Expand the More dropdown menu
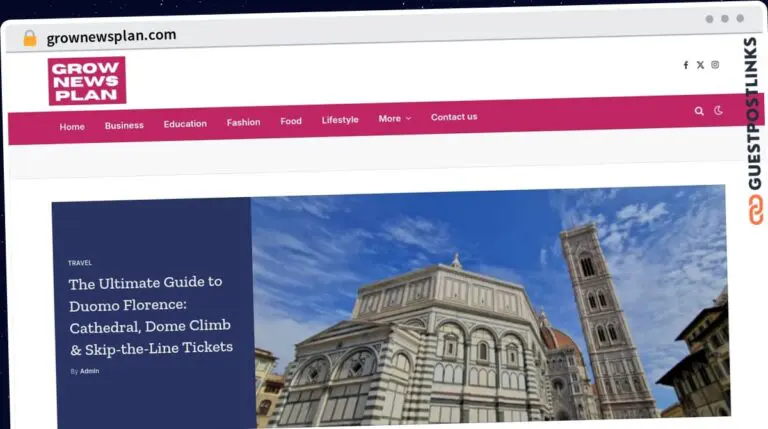 (x=394, y=119)
